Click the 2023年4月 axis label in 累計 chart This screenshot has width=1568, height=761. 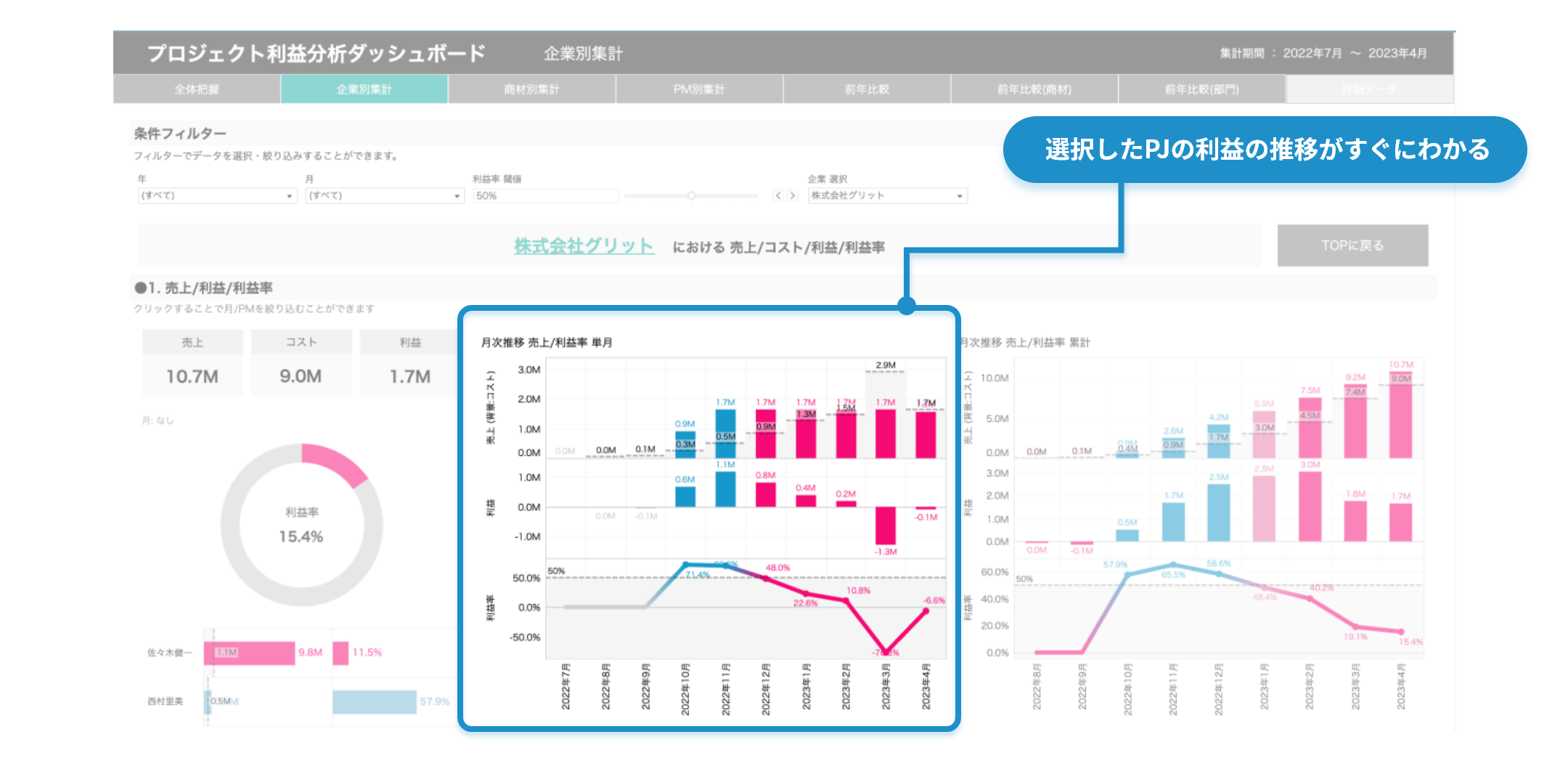click(x=1401, y=687)
